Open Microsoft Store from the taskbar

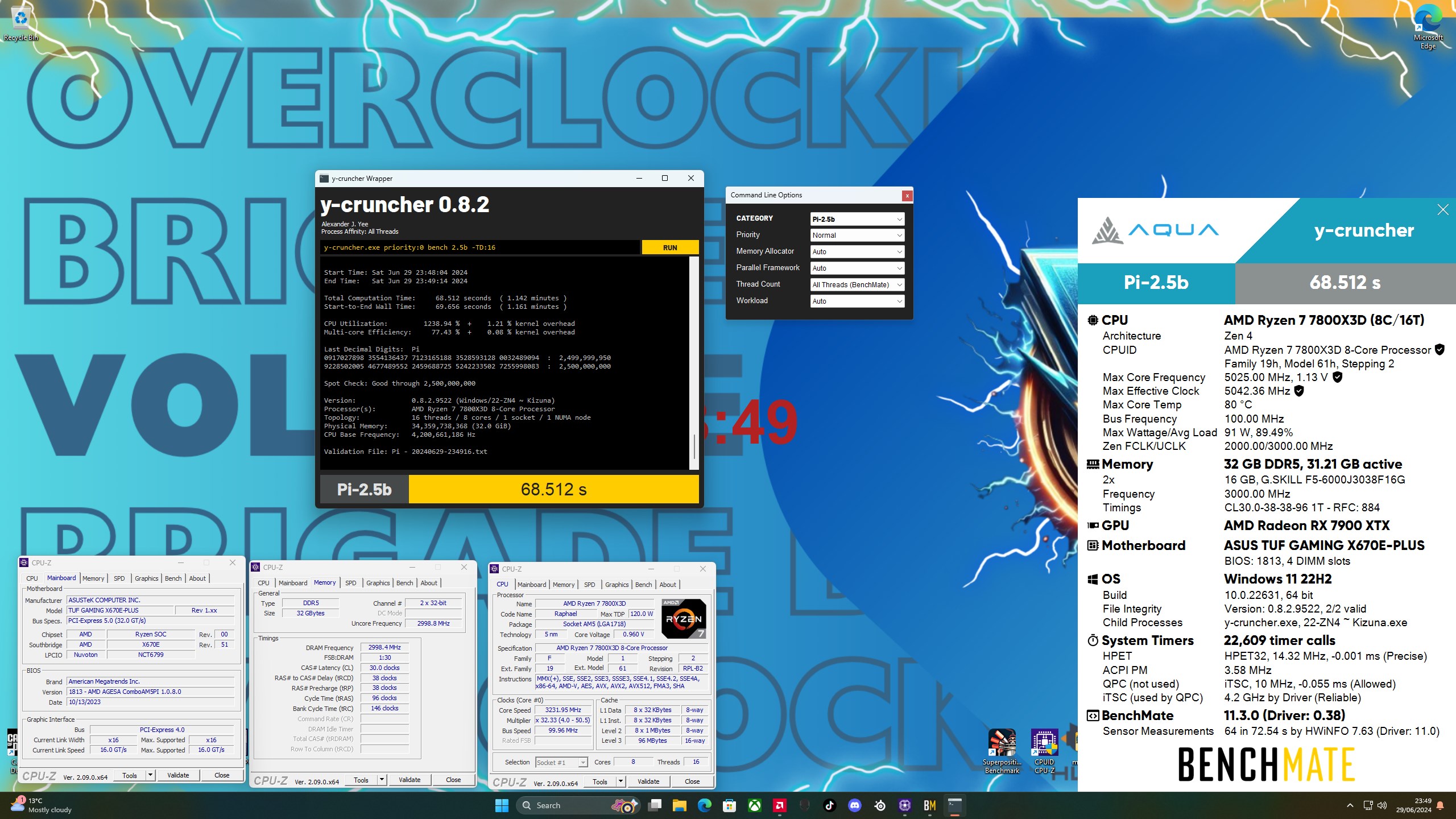[x=730, y=805]
